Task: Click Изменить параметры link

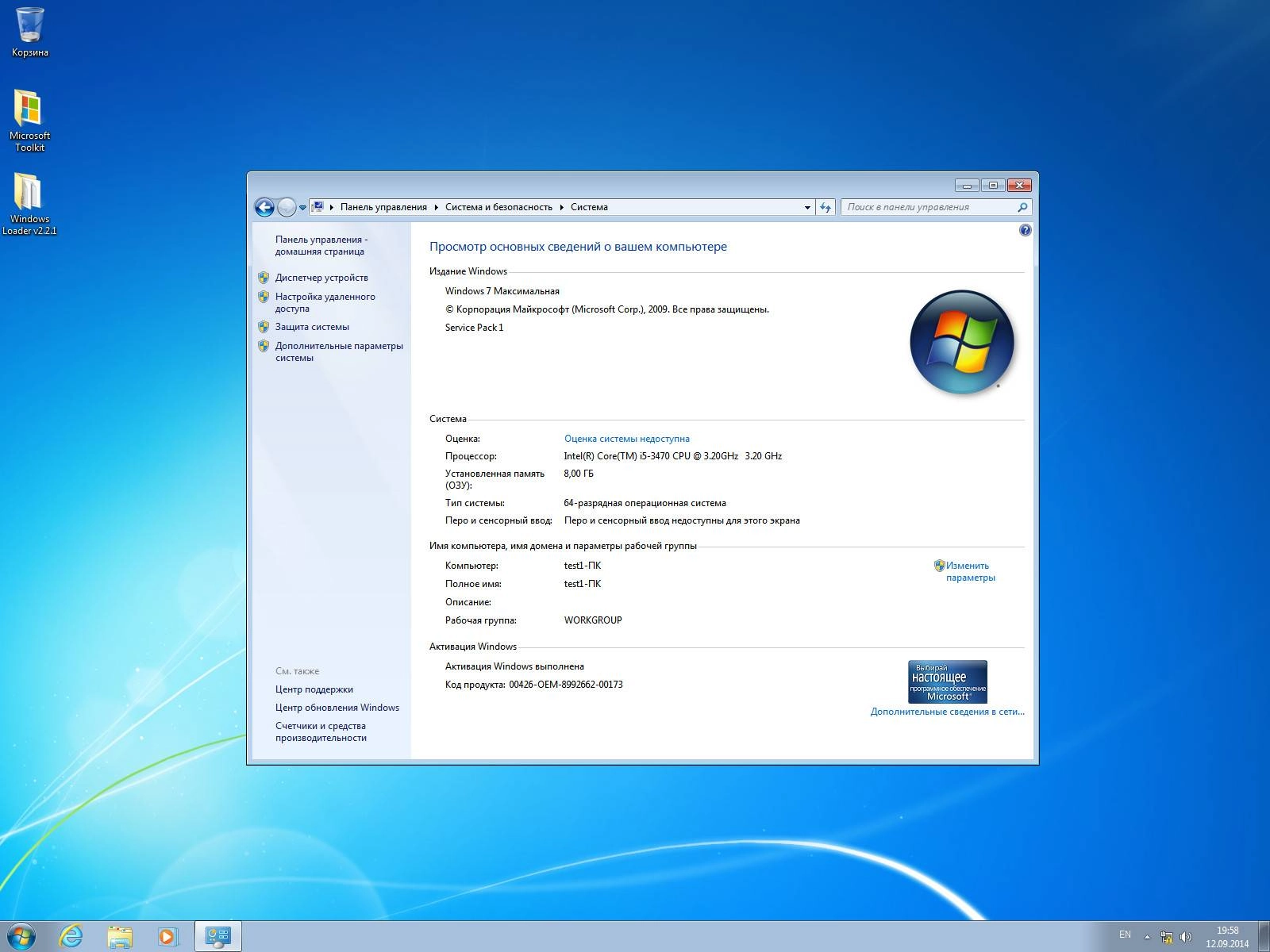Action: click(970, 571)
